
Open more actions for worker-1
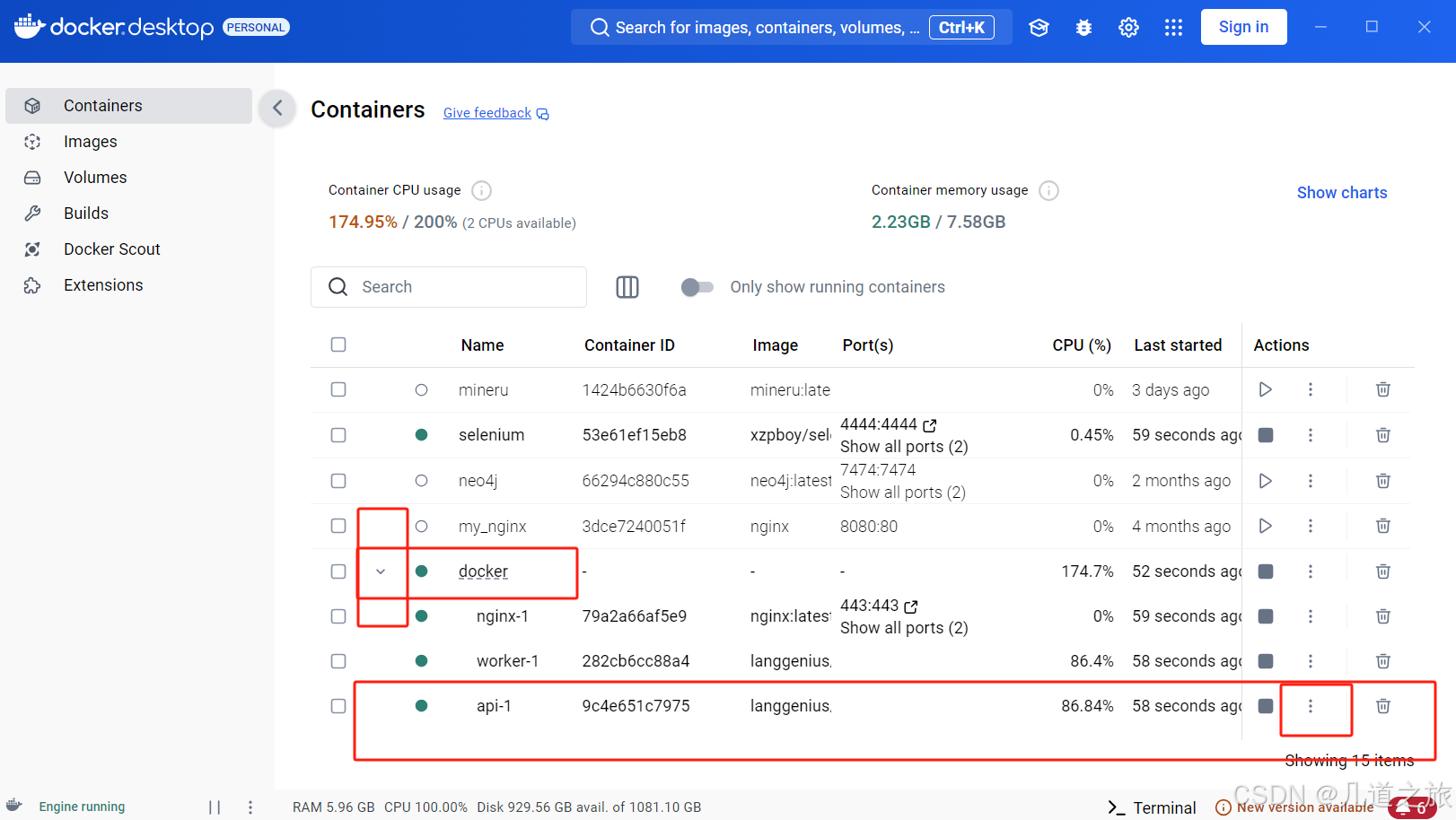point(1311,661)
